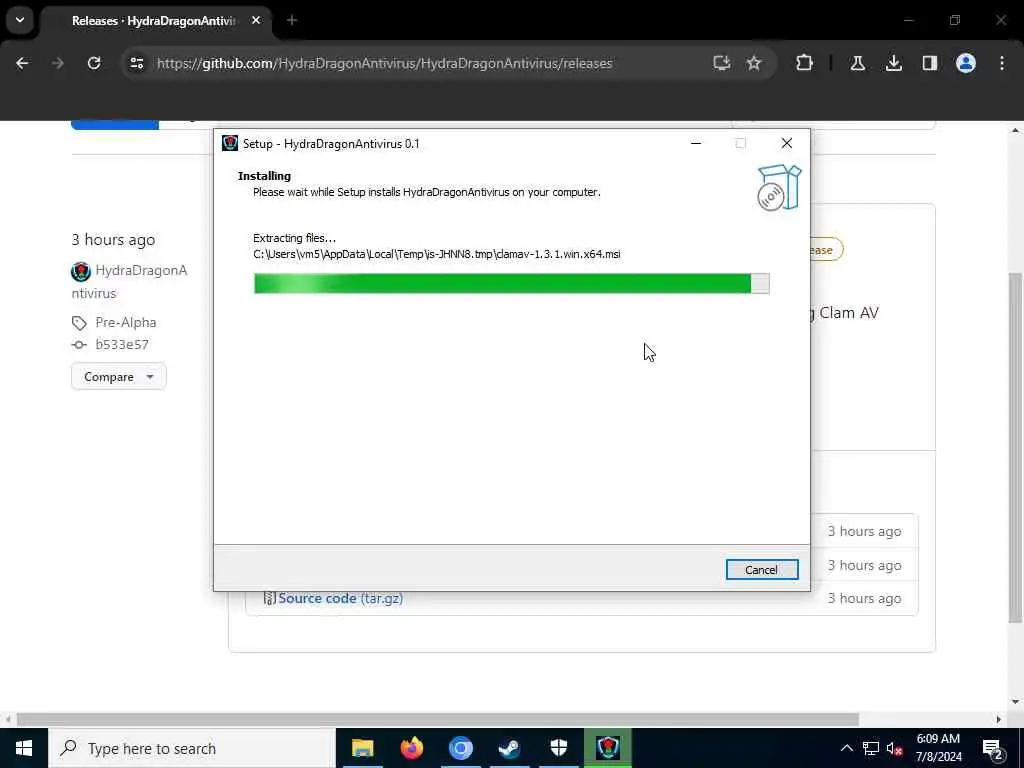Open the Pre-Alpha tag link
The width and height of the screenshot is (1024, 768).
click(125, 323)
